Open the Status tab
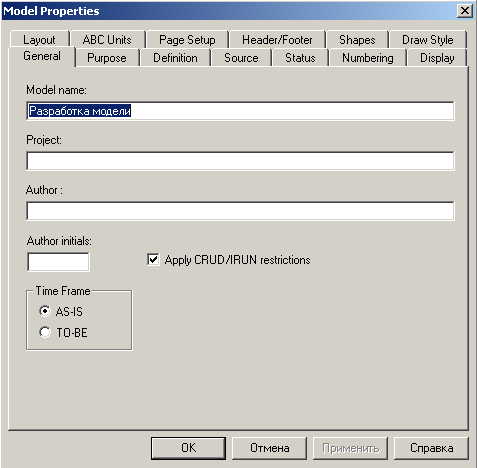 tap(300, 58)
